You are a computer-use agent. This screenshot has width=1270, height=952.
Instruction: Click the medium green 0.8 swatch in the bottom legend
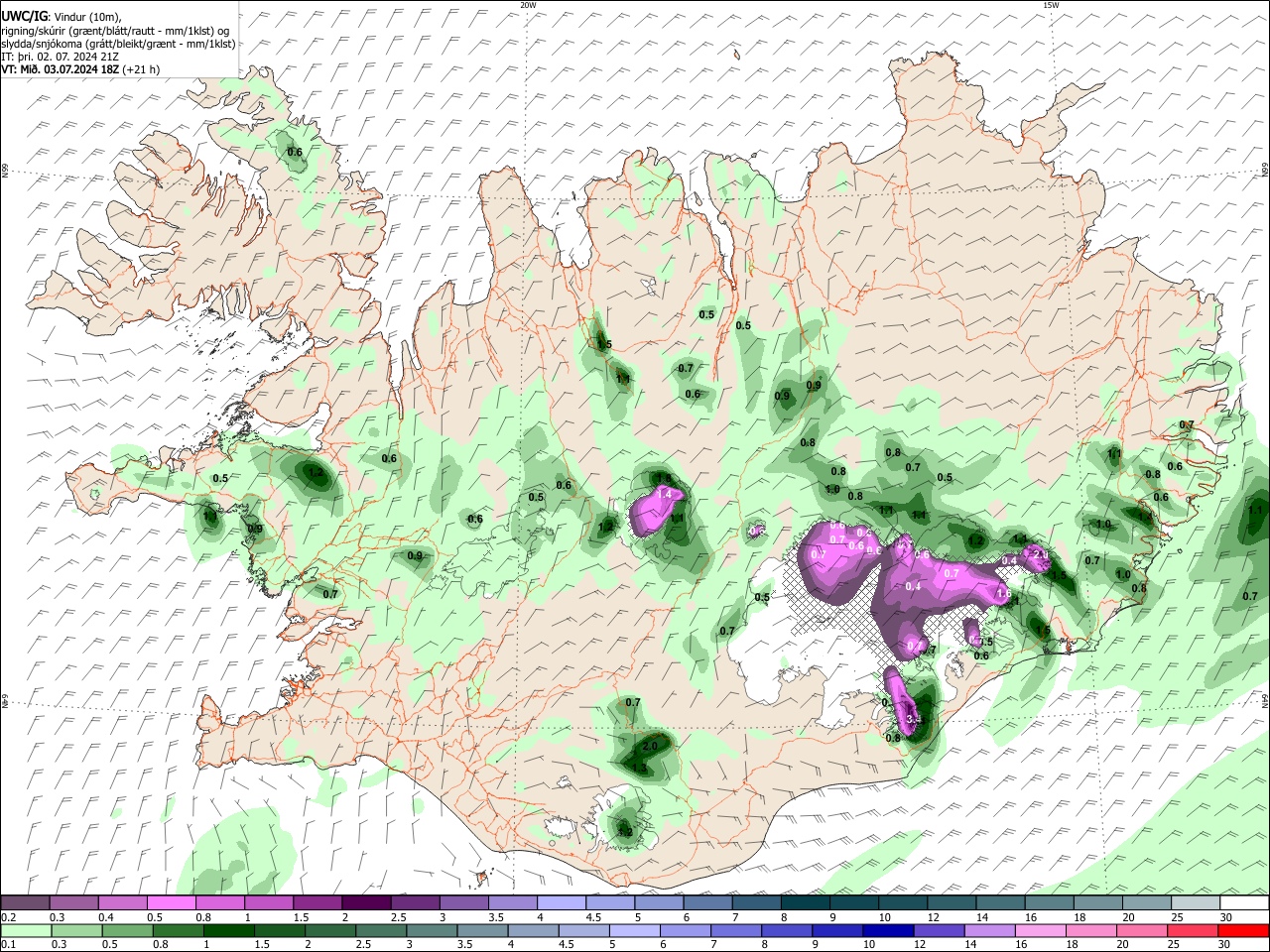point(177,931)
